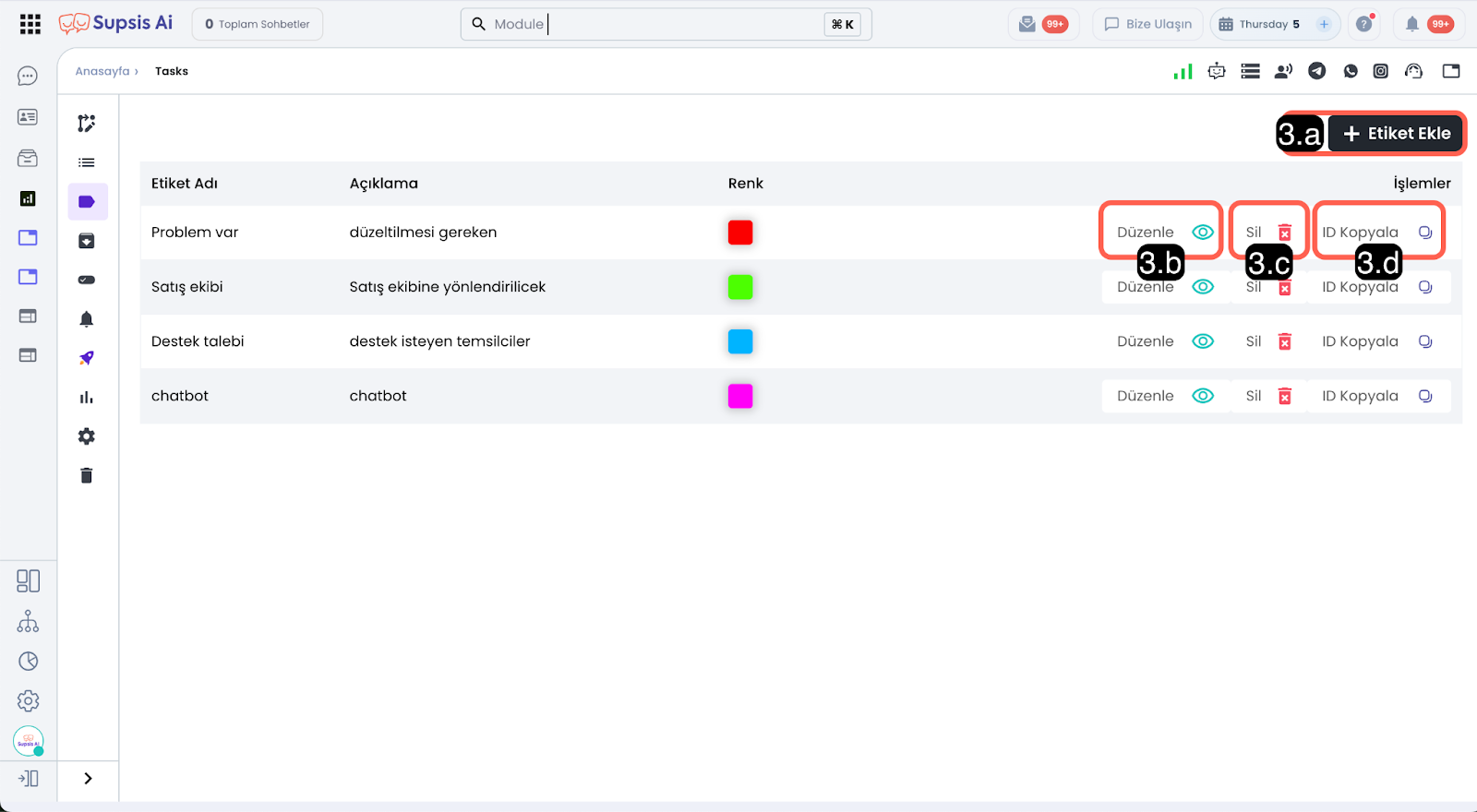The height and width of the screenshot is (812, 1477).
Task: Open the apps grid menu icon
Action: pos(30,24)
